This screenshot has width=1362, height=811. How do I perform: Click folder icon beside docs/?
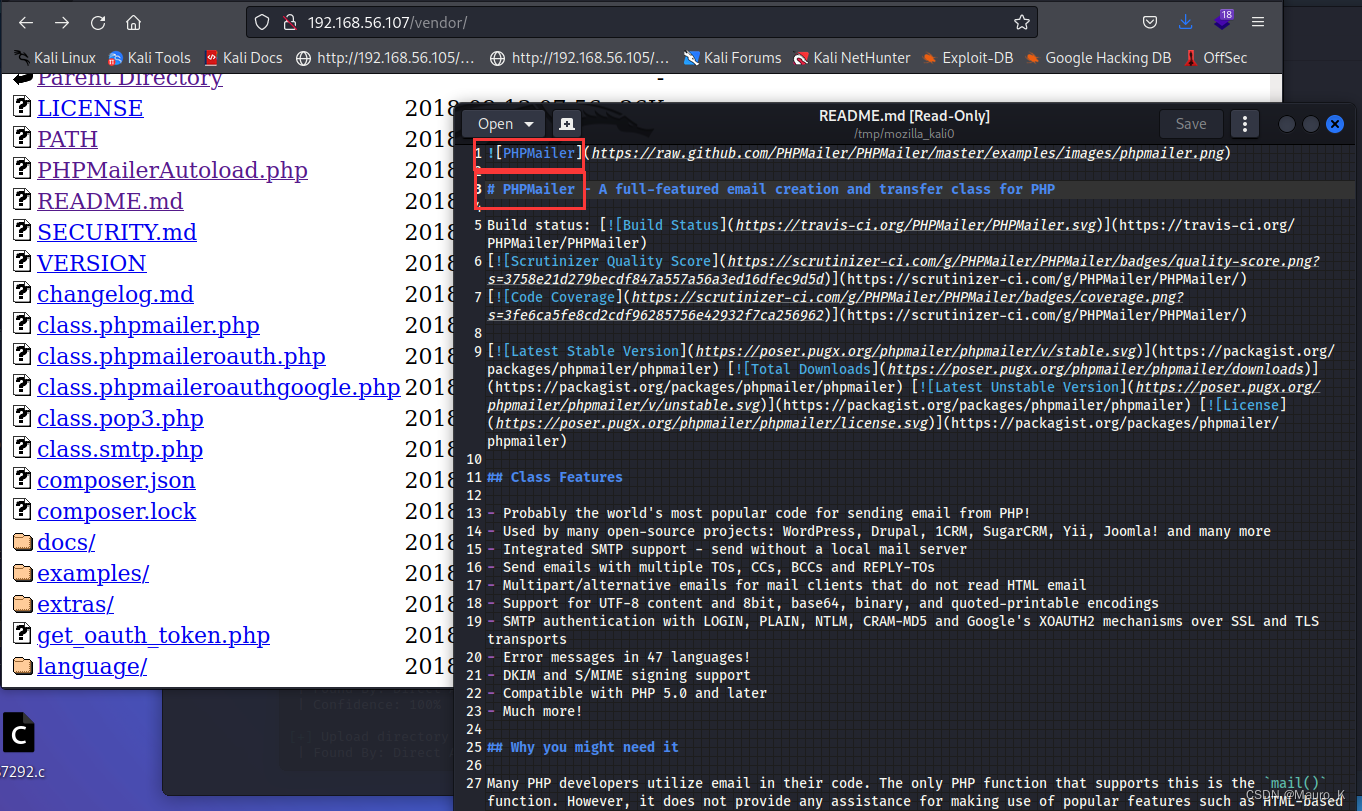pos(22,542)
